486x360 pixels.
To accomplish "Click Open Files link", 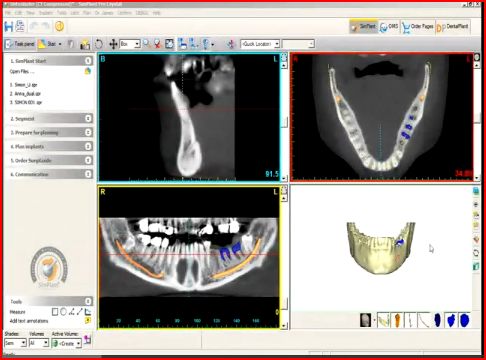I will click(x=22, y=71).
